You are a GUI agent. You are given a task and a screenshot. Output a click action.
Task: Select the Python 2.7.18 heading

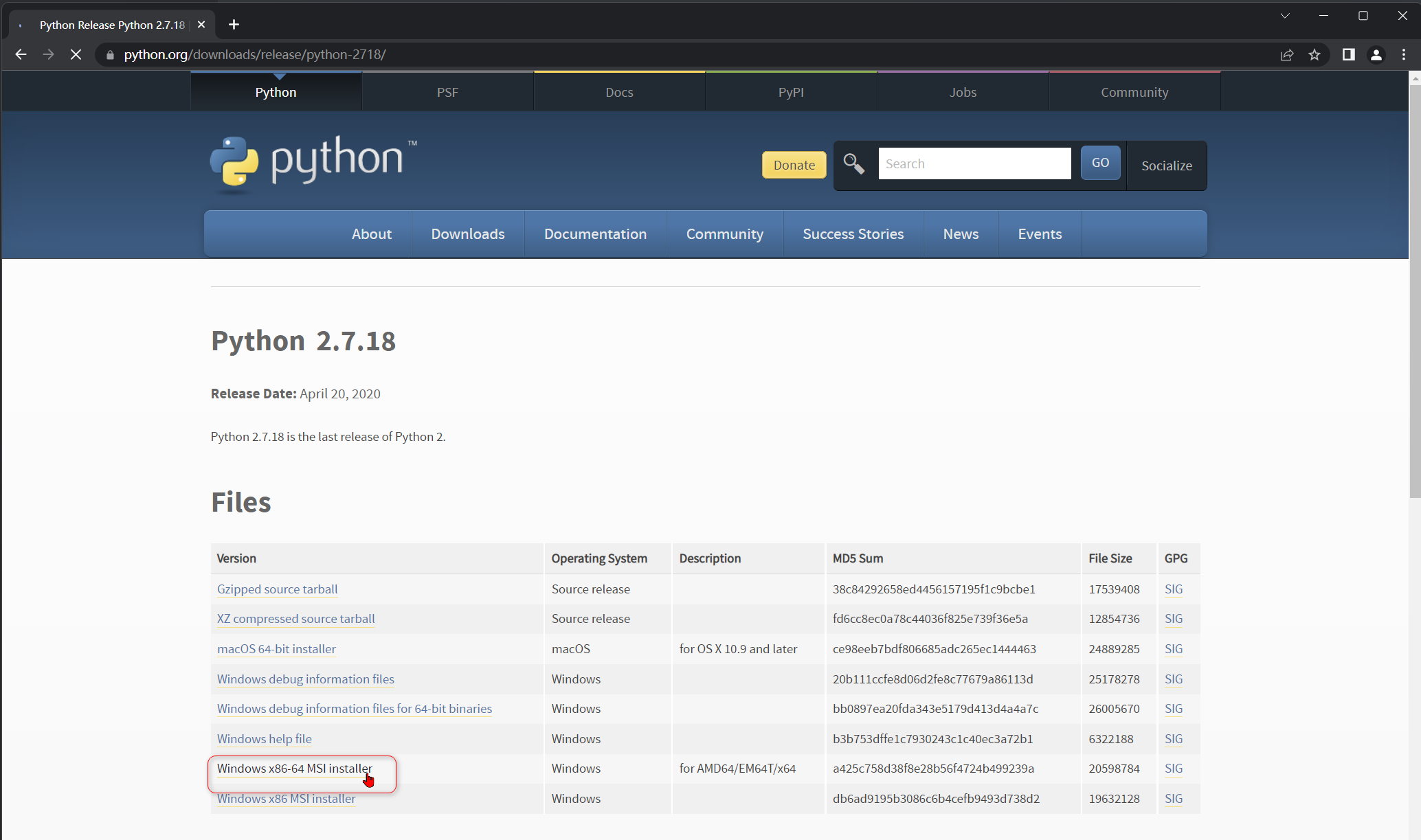pos(303,341)
